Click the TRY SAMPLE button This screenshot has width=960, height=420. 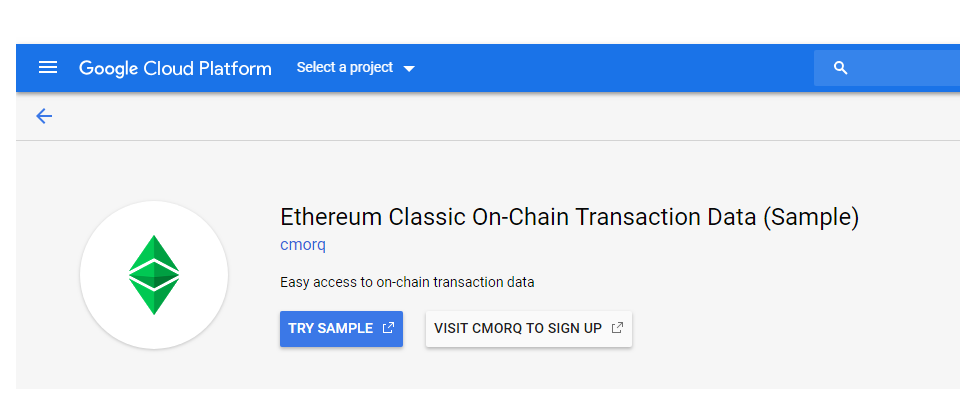[x=341, y=329]
